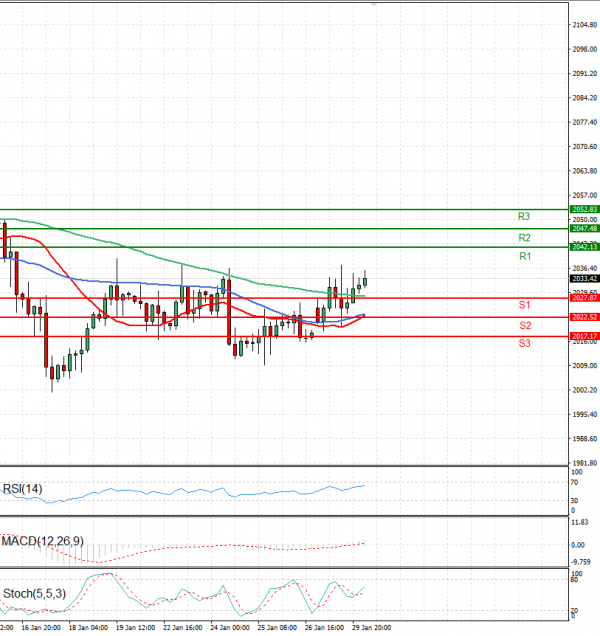
Task: Click the 2036.40 price axis value
Action: click(585, 269)
